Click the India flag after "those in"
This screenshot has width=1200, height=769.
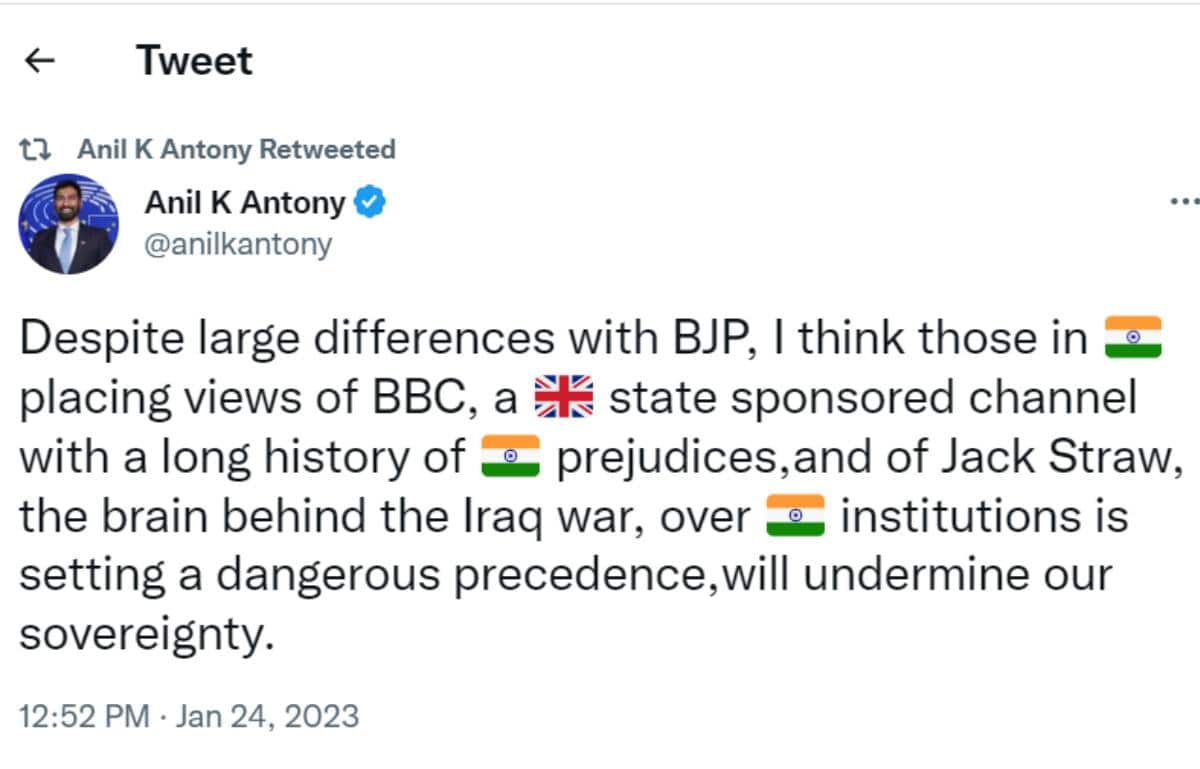pyautogui.click(x=1132, y=338)
